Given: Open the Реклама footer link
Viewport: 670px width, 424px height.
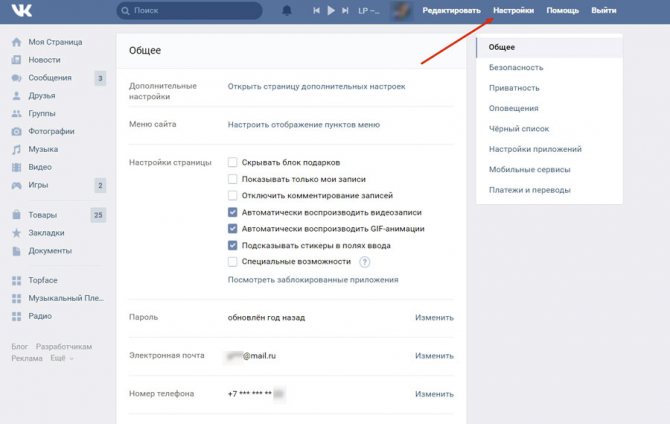Looking at the screenshot, I should click(x=27, y=358).
